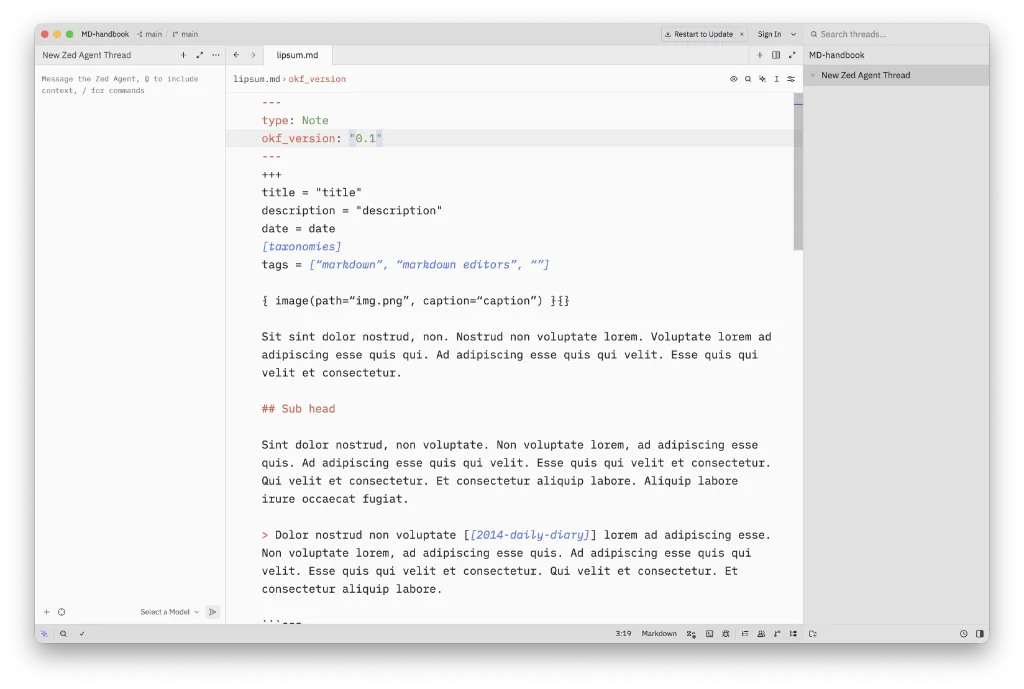The height and width of the screenshot is (689, 1024).
Task: Toggle right dock panel in status bar
Action: tap(980, 633)
